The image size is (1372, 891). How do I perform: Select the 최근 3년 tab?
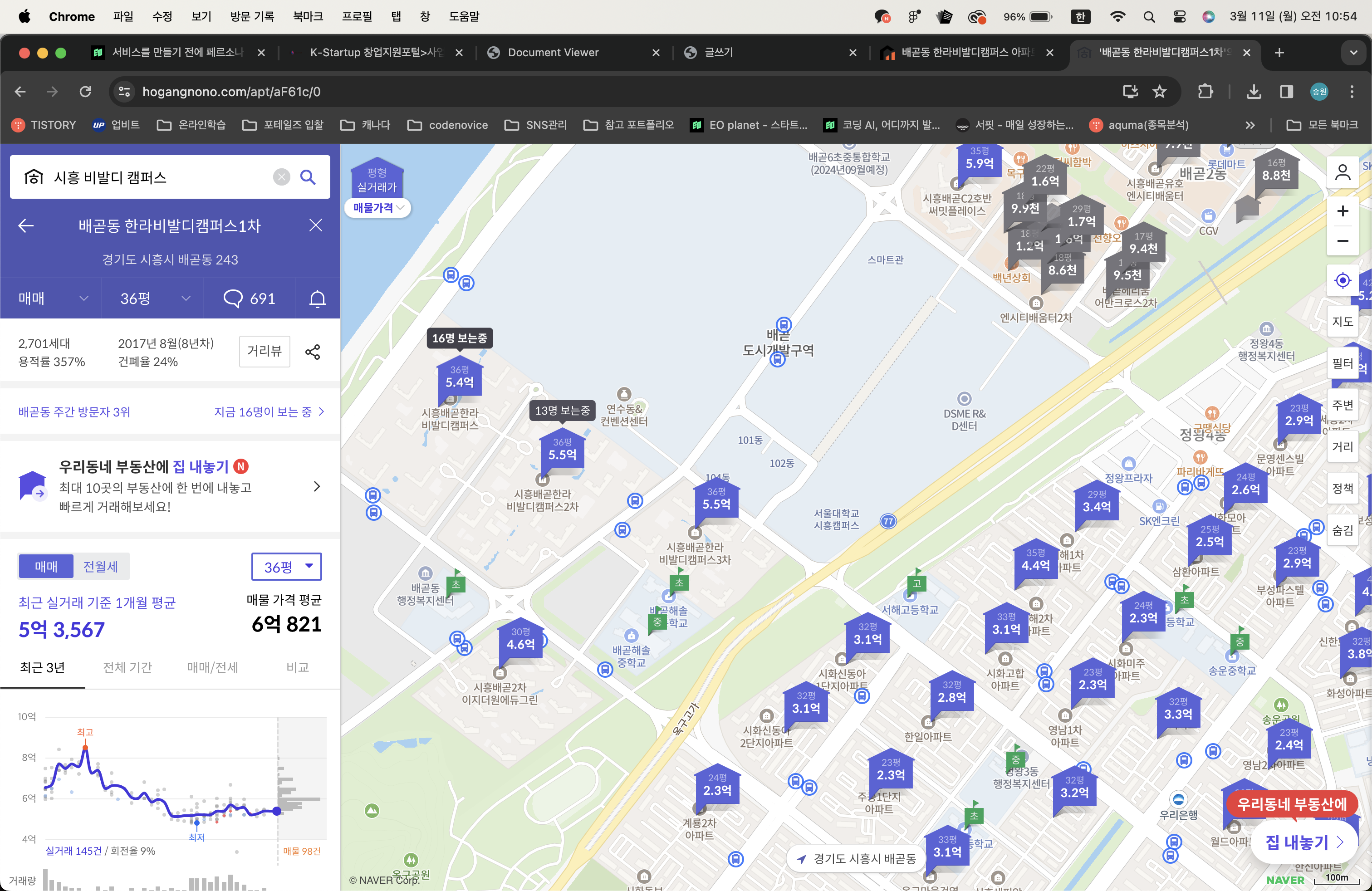pyautogui.click(x=42, y=667)
